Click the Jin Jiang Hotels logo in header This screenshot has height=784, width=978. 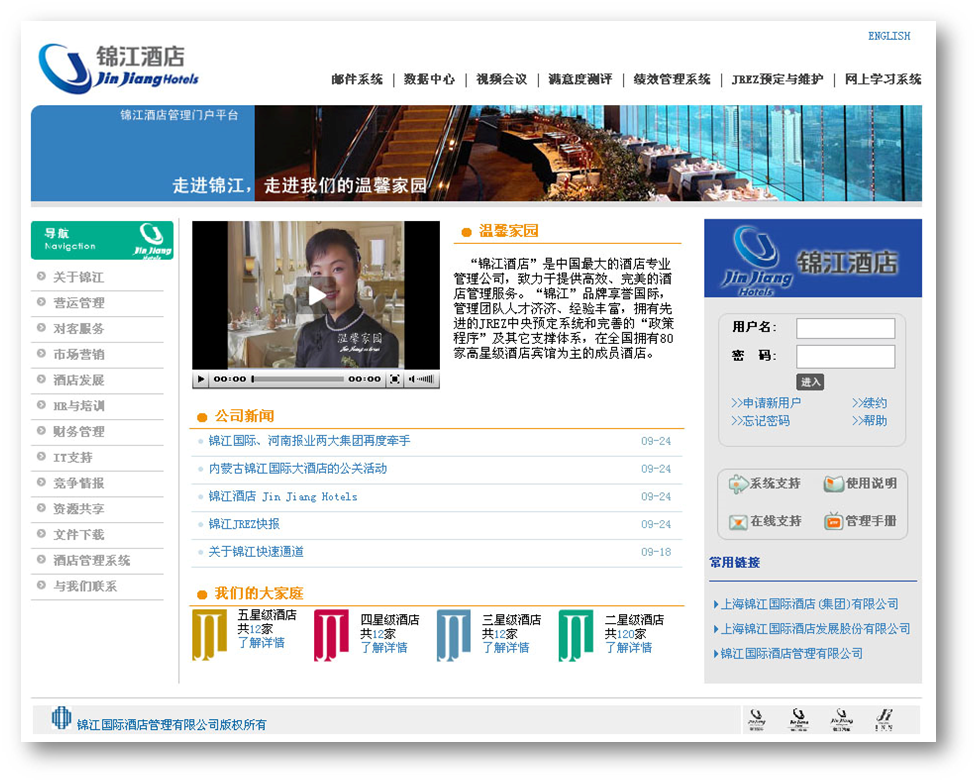pyautogui.click(x=119, y=68)
